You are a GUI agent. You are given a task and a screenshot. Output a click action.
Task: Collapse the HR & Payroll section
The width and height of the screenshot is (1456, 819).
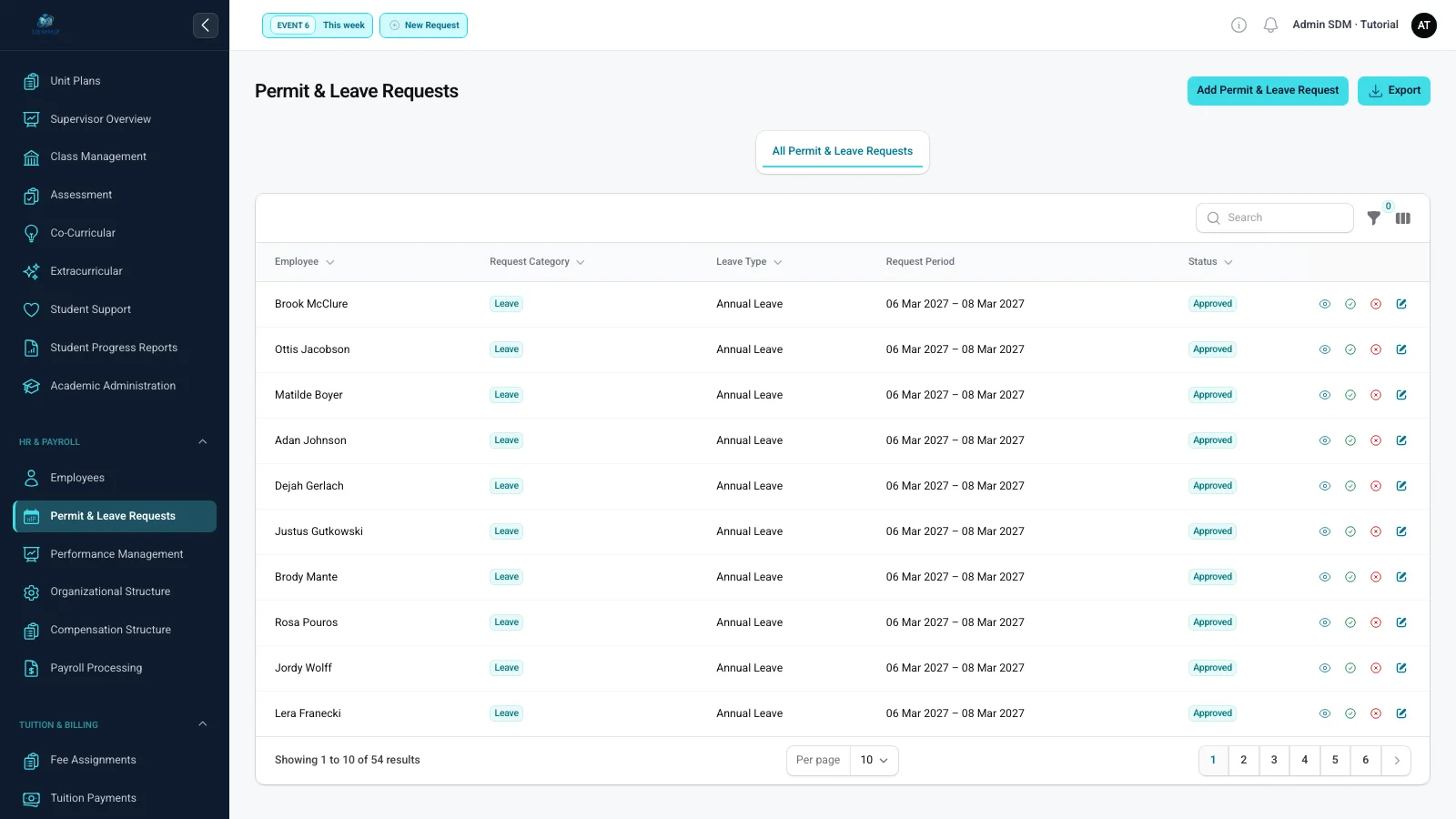pos(203,442)
